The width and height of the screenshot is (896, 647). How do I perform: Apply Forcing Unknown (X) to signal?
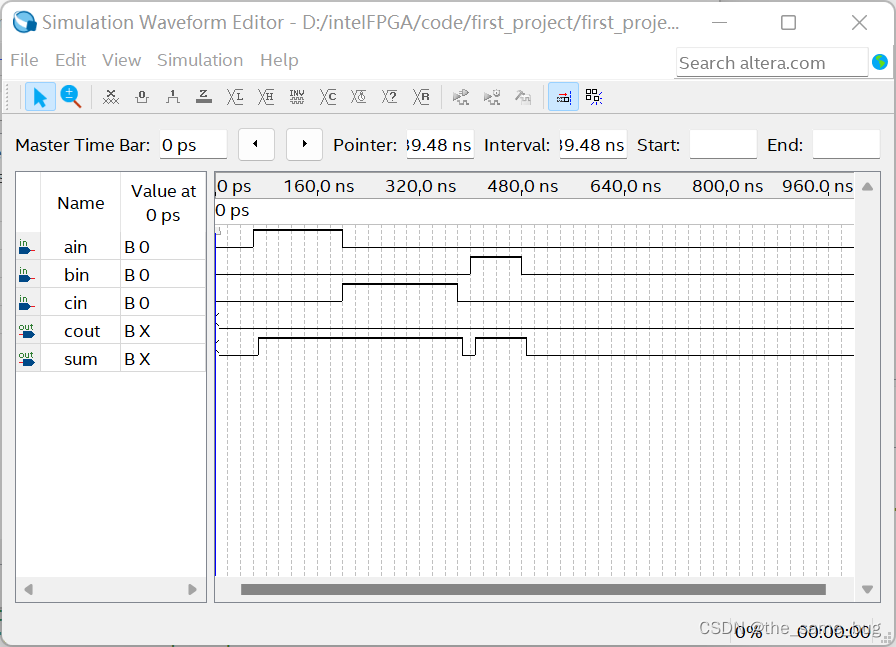coord(111,97)
